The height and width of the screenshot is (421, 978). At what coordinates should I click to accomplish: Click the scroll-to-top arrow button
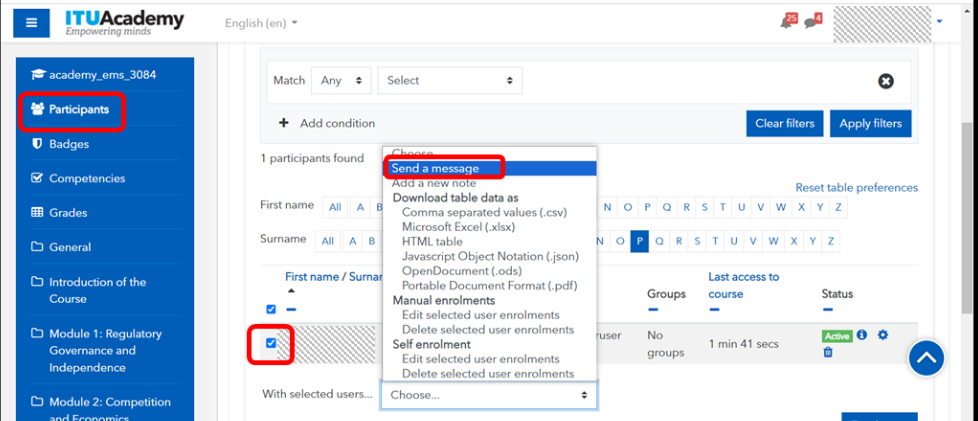[x=926, y=357]
